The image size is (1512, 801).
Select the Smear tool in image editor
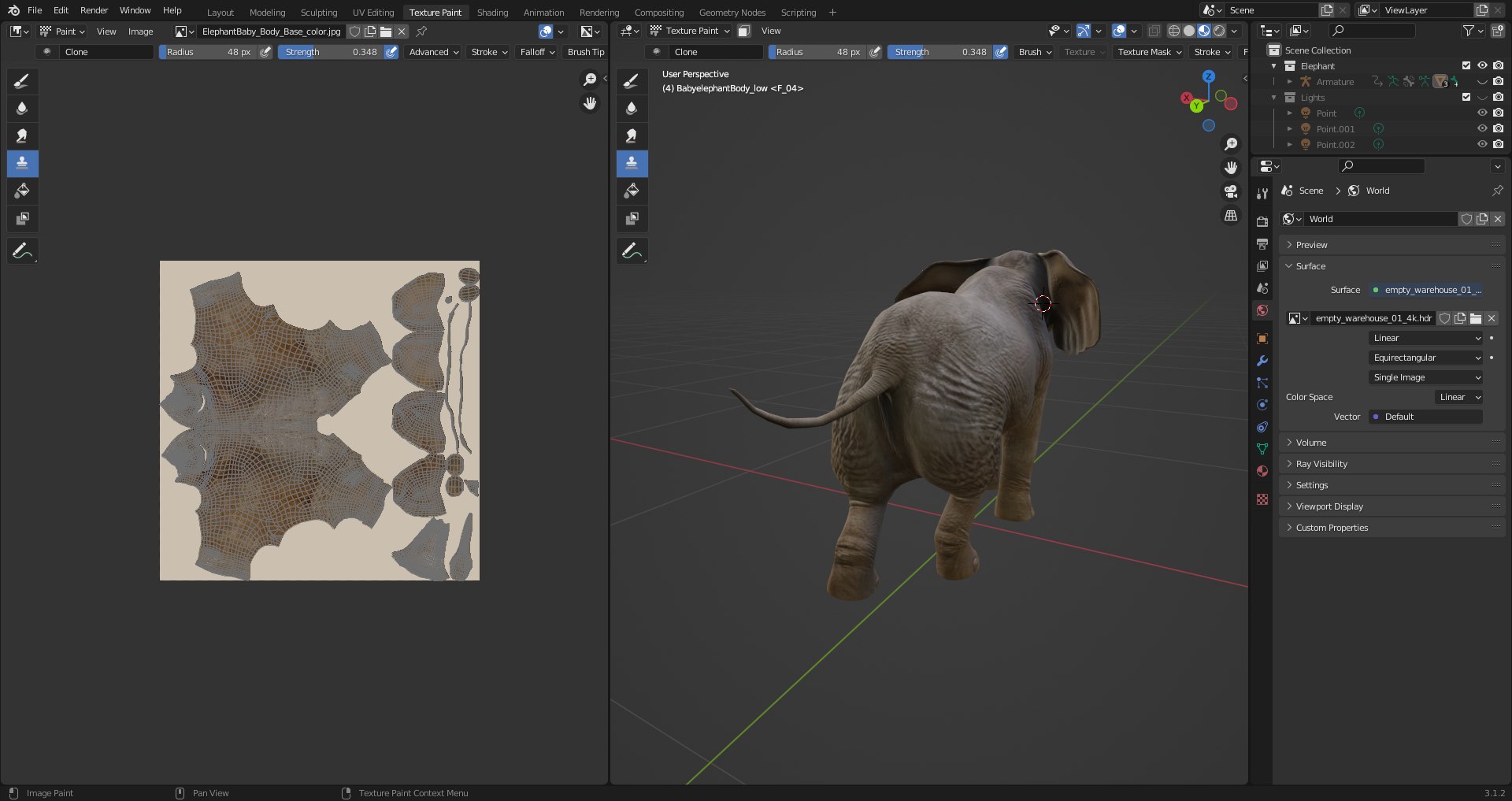(x=22, y=136)
